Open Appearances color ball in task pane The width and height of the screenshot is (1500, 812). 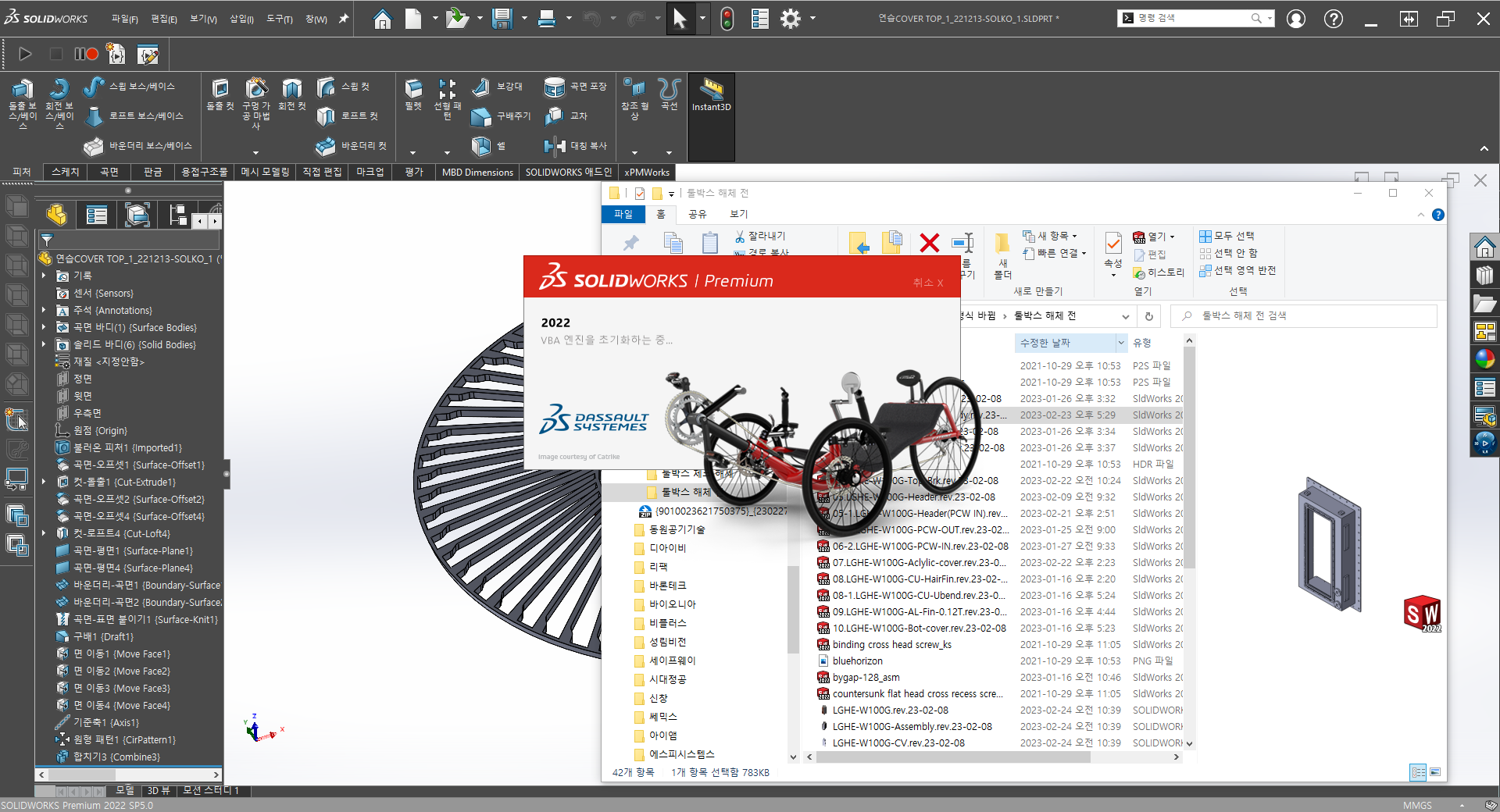[x=1484, y=358]
